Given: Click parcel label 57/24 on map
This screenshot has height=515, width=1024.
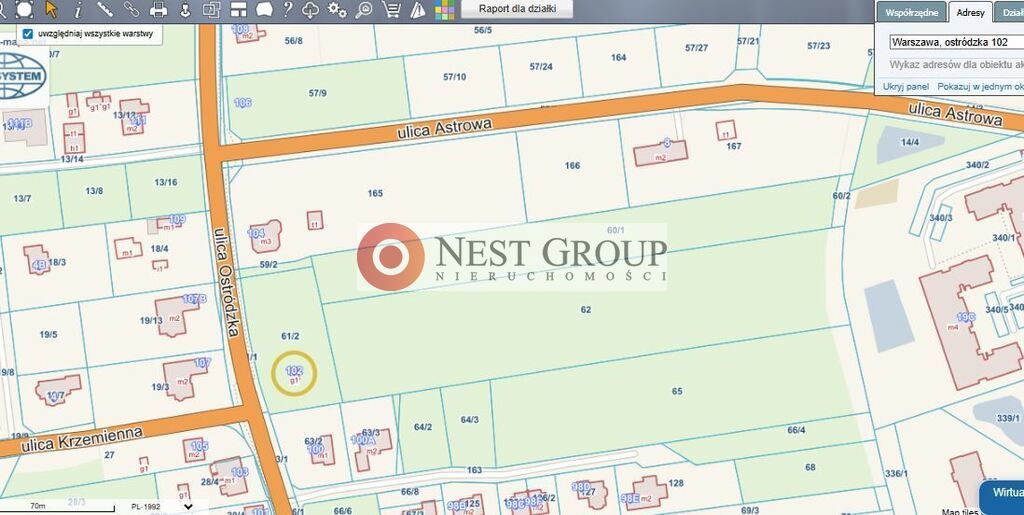Looking at the screenshot, I should click(x=541, y=67).
